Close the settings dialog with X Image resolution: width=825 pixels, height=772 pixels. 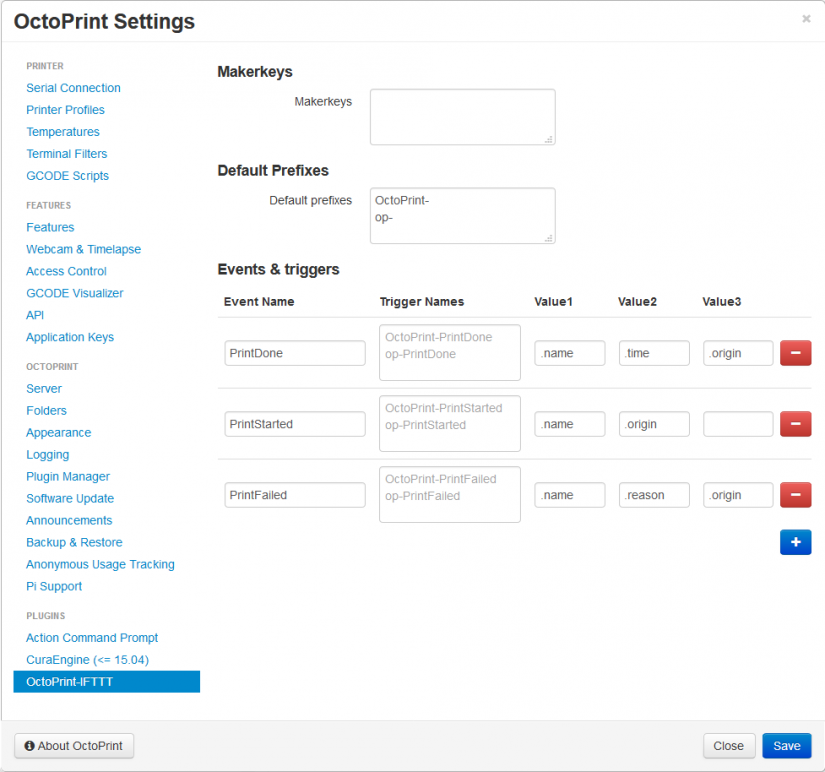(x=806, y=19)
